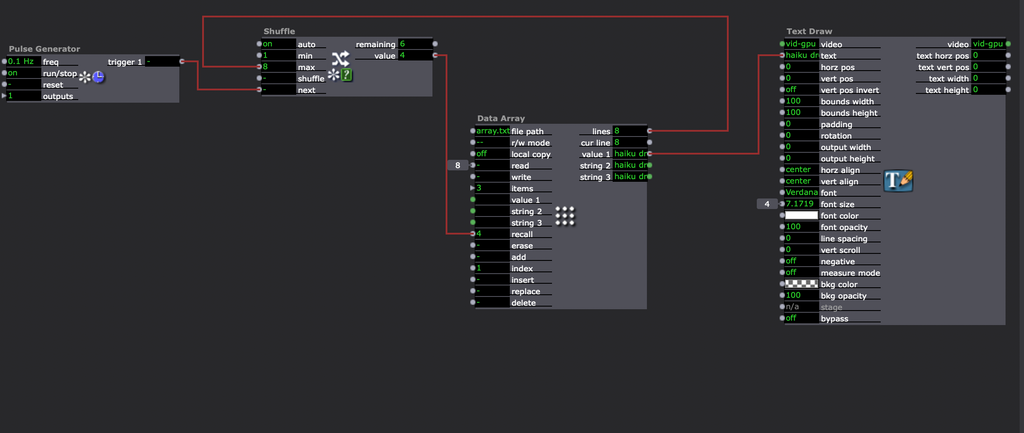Click the green question mark icon in Shuffle

(347, 74)
